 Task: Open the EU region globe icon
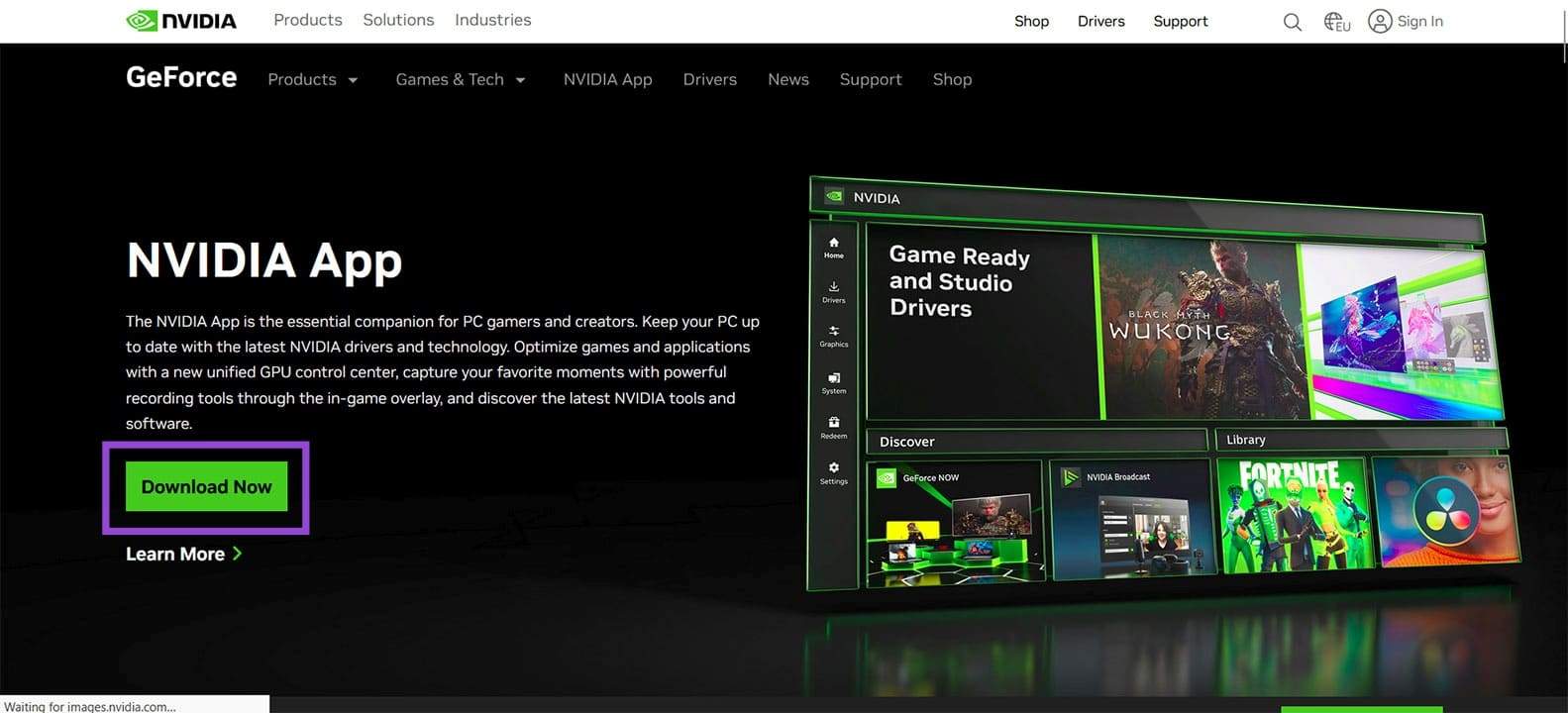[x=1336, y=22]
